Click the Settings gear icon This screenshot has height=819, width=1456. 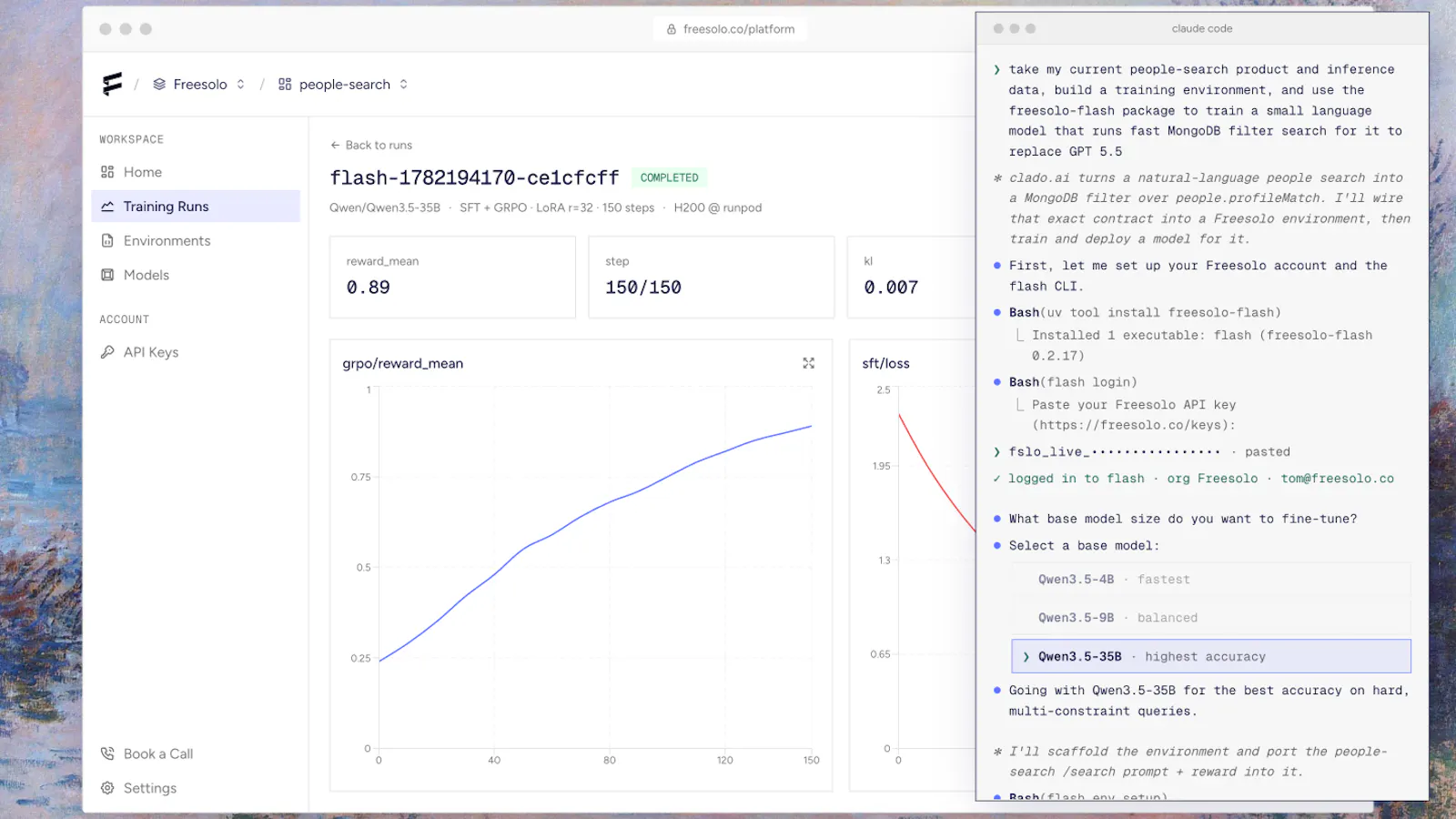(x=107, y=788)
